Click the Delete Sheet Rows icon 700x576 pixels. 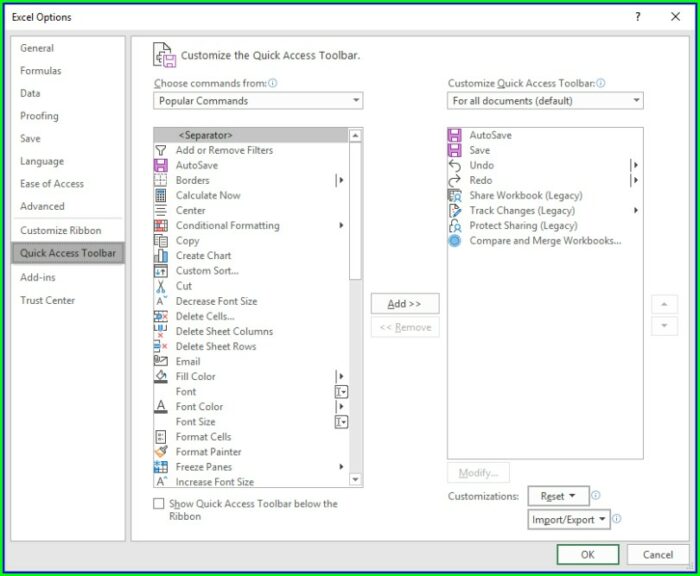tap(160, 346)
